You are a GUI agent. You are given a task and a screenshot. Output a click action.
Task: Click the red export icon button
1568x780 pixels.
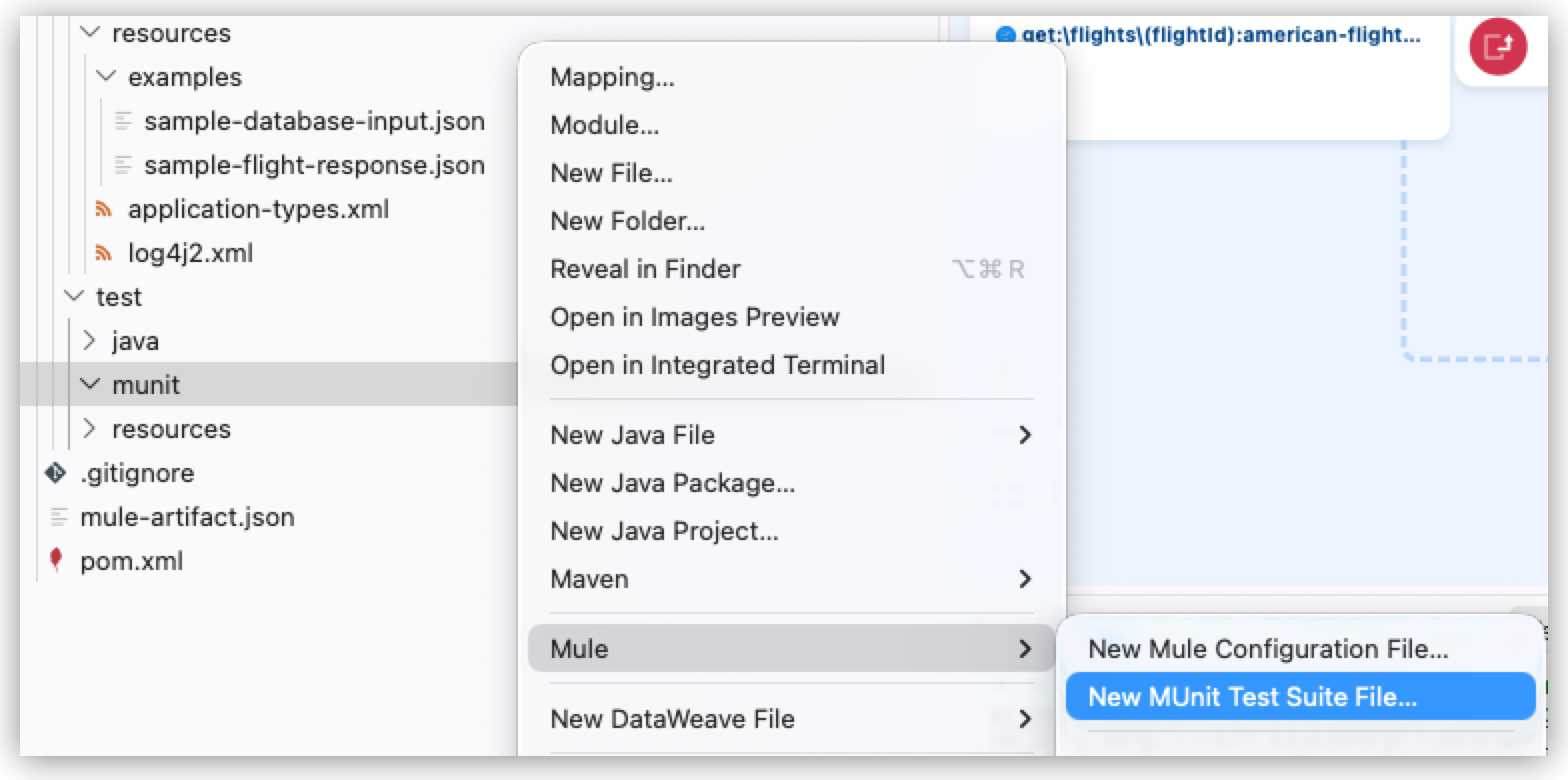point(1497,46)
